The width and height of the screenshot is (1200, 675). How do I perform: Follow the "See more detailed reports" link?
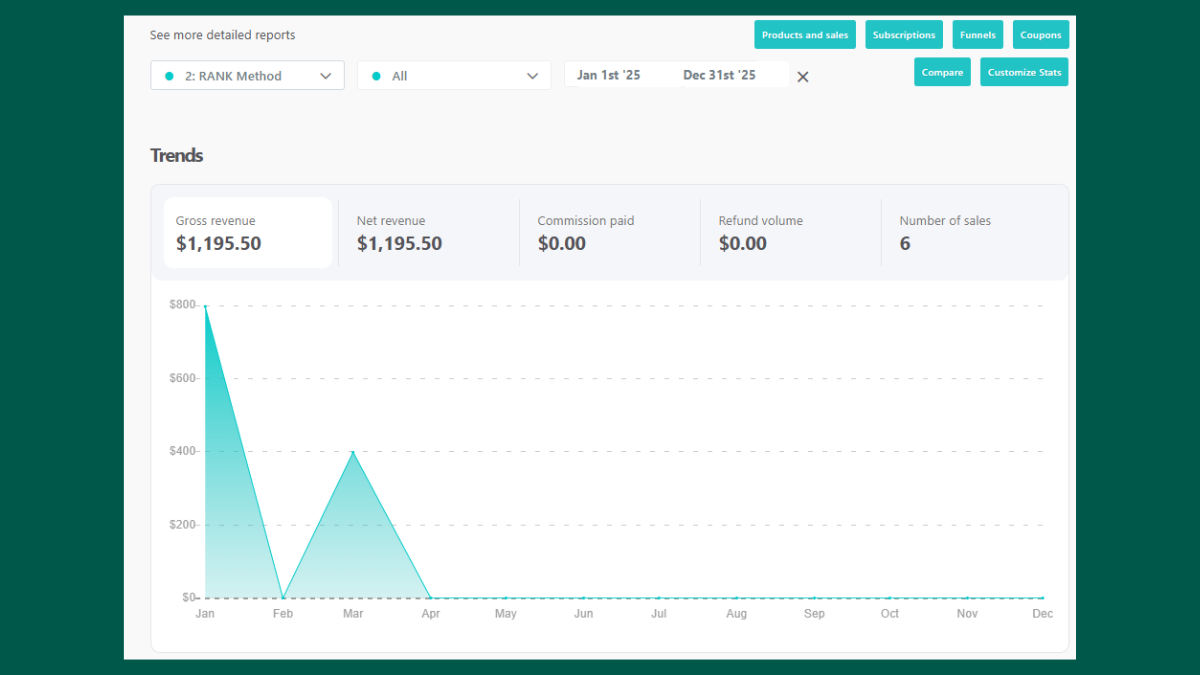(222, 34)
